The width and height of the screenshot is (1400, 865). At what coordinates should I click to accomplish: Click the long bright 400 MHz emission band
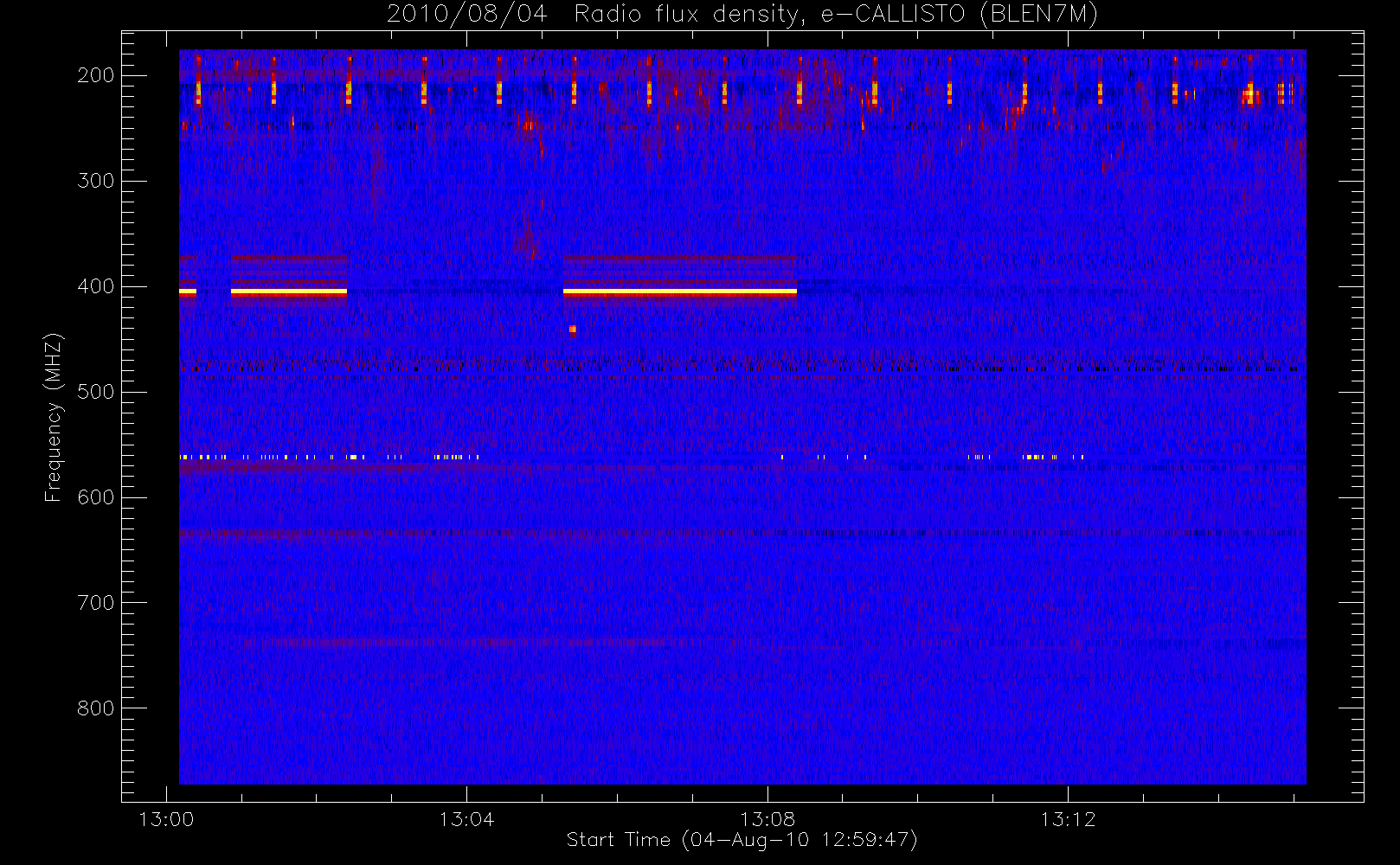[679, 292]
